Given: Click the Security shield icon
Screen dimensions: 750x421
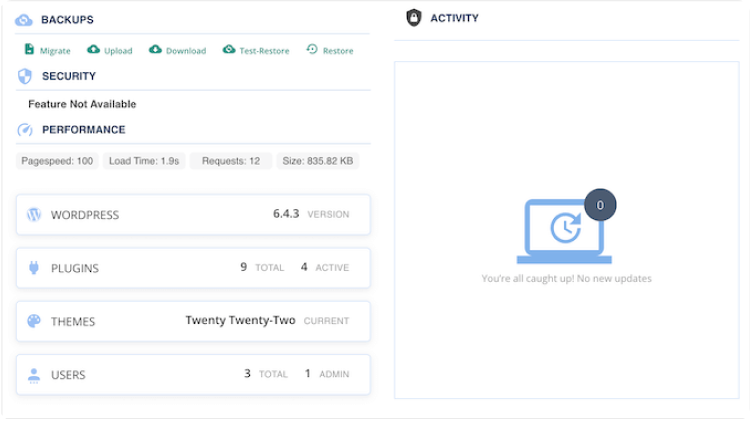Looking at the screenshot, I should pos(26,76).
